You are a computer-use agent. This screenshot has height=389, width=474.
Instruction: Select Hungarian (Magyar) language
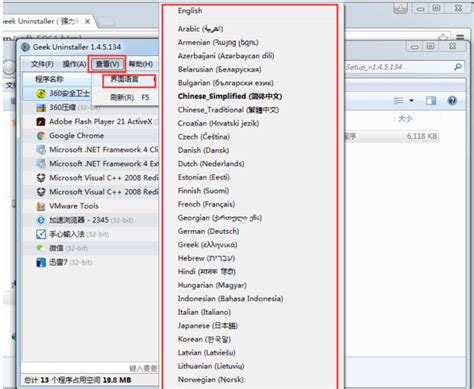point(212,285)
